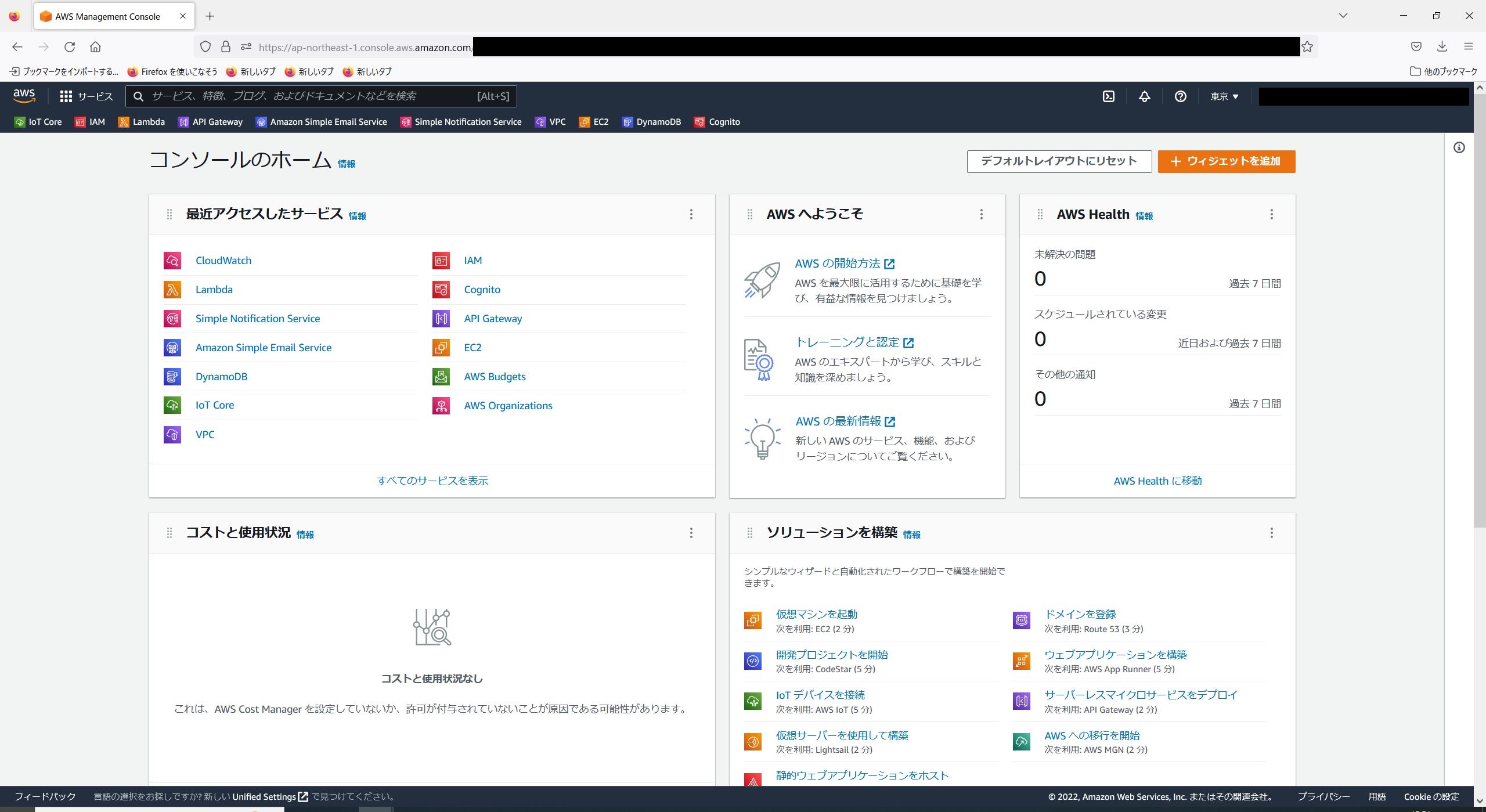Click 仮想マシンを起動 solution link
This screenshot has height=812, width=1486.
[817, 614]
